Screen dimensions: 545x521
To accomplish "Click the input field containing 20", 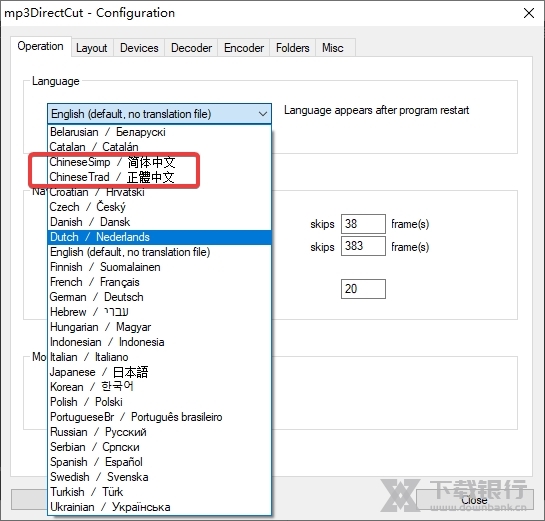I will [x=363, y=289].
